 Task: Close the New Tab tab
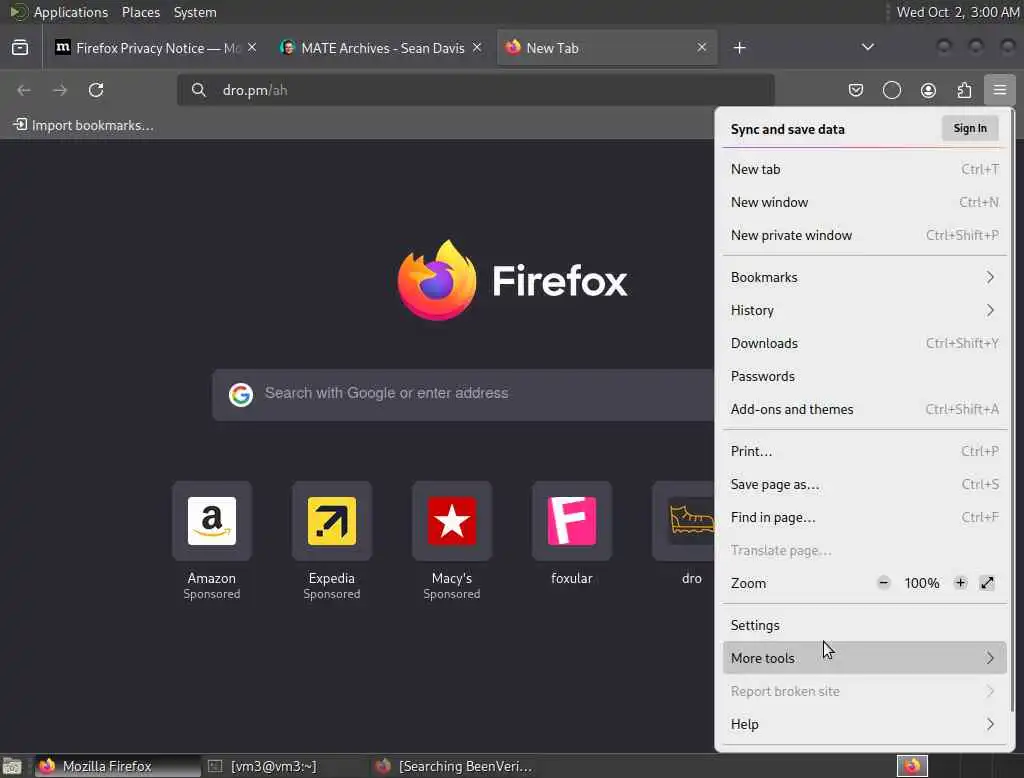point(701,47)
